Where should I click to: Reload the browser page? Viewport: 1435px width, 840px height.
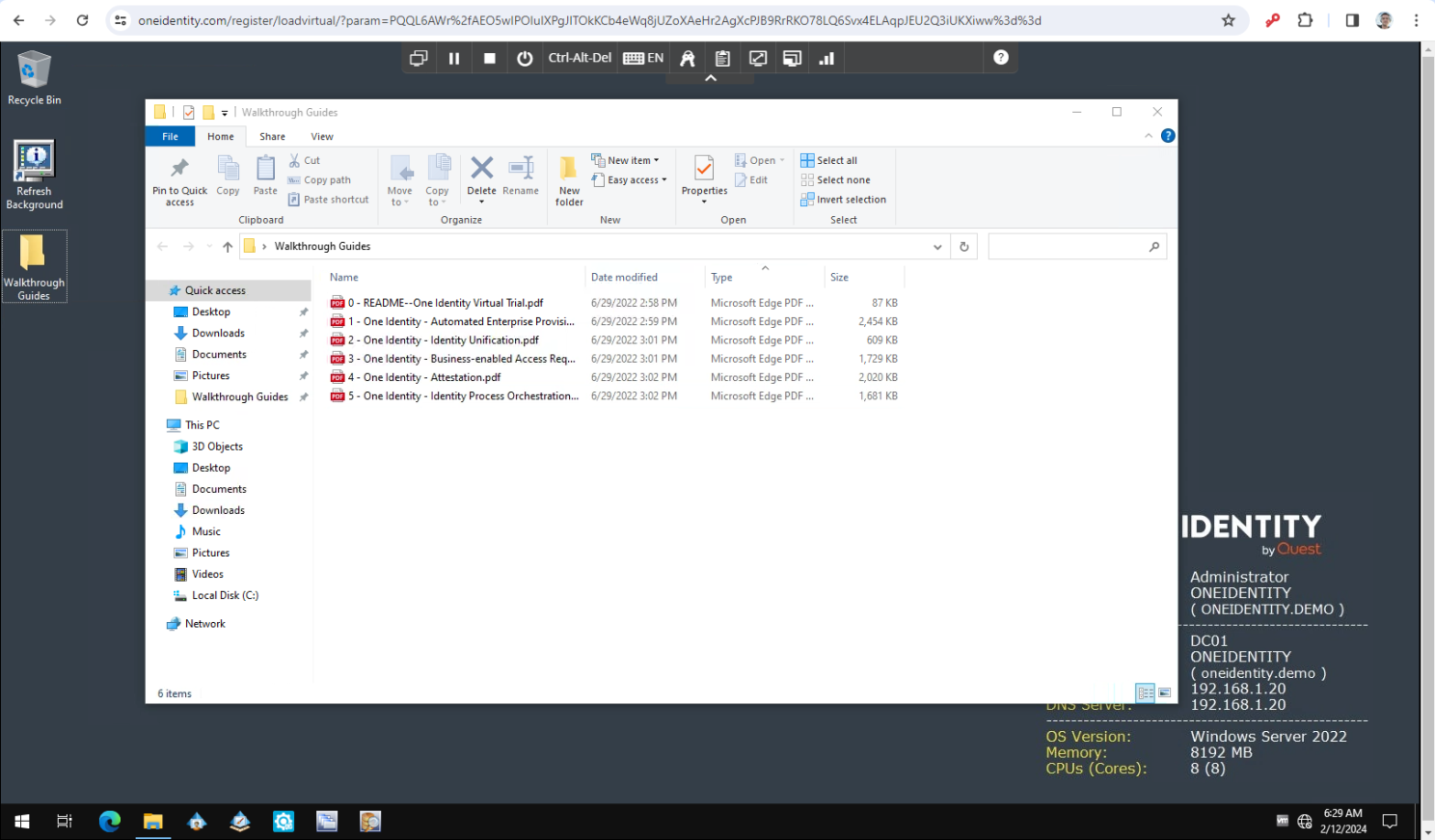pyautogui.click(x=83, y=20)
